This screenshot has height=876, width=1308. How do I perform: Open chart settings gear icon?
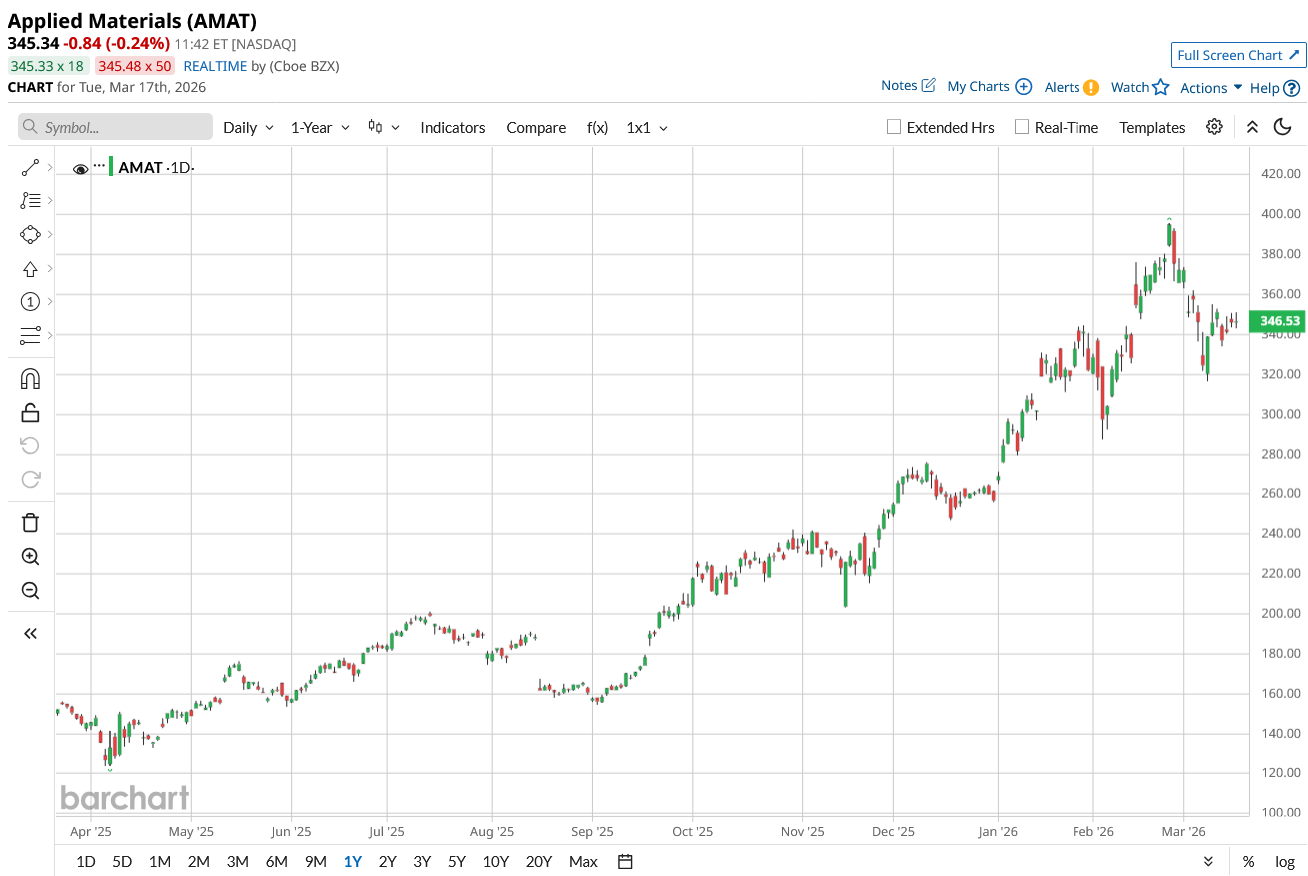coord(1214,127)
